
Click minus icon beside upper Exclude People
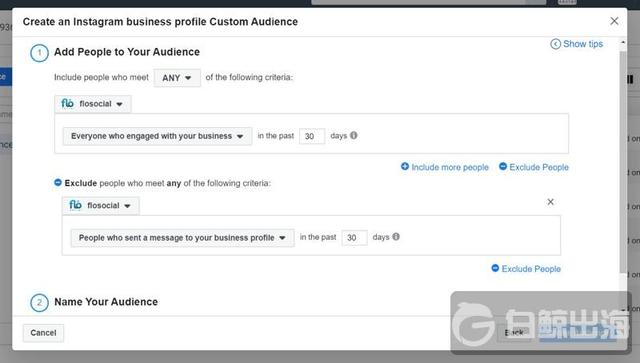[x=503, y=167]
